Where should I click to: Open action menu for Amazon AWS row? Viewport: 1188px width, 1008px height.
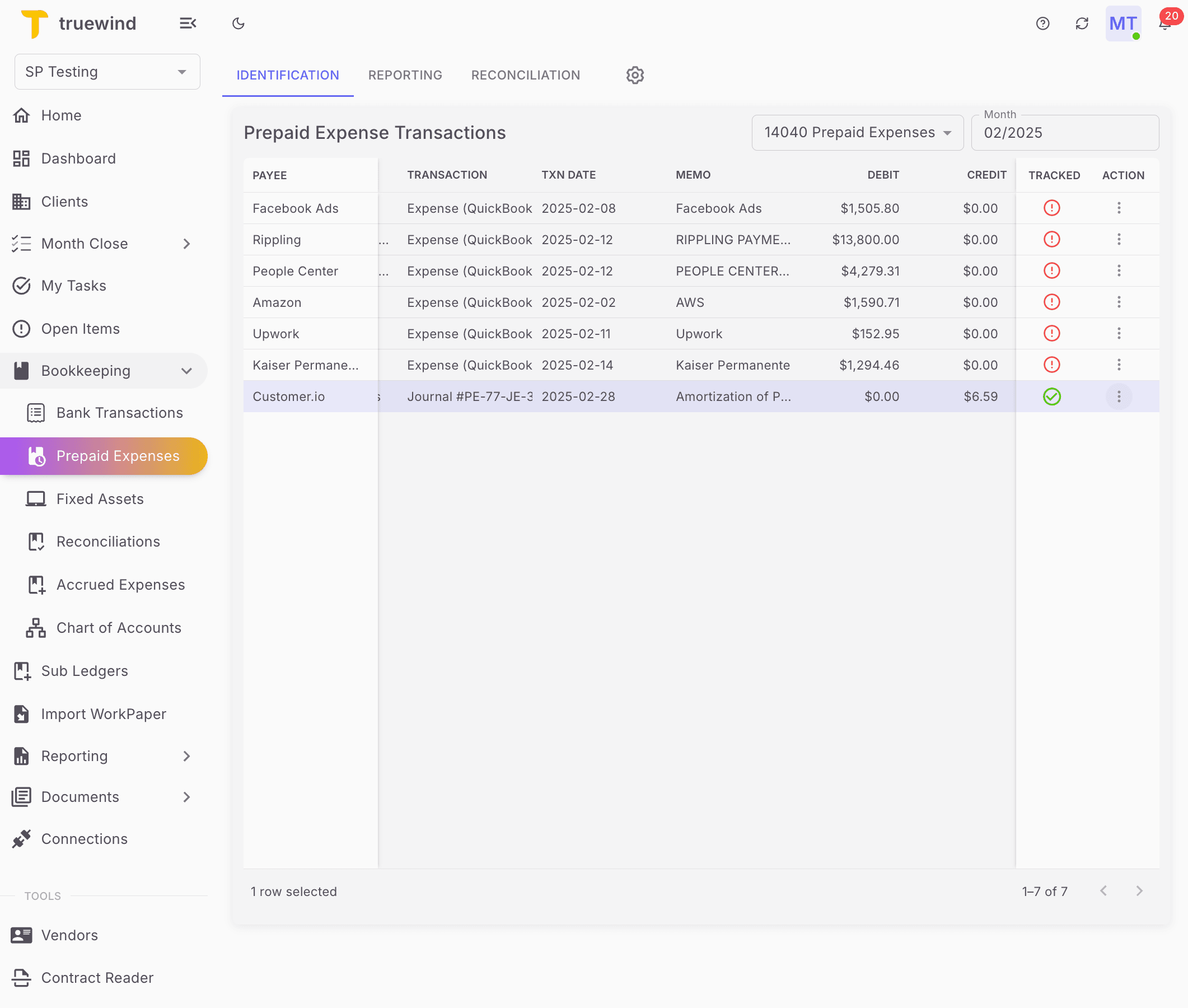tap(1119, 302)
